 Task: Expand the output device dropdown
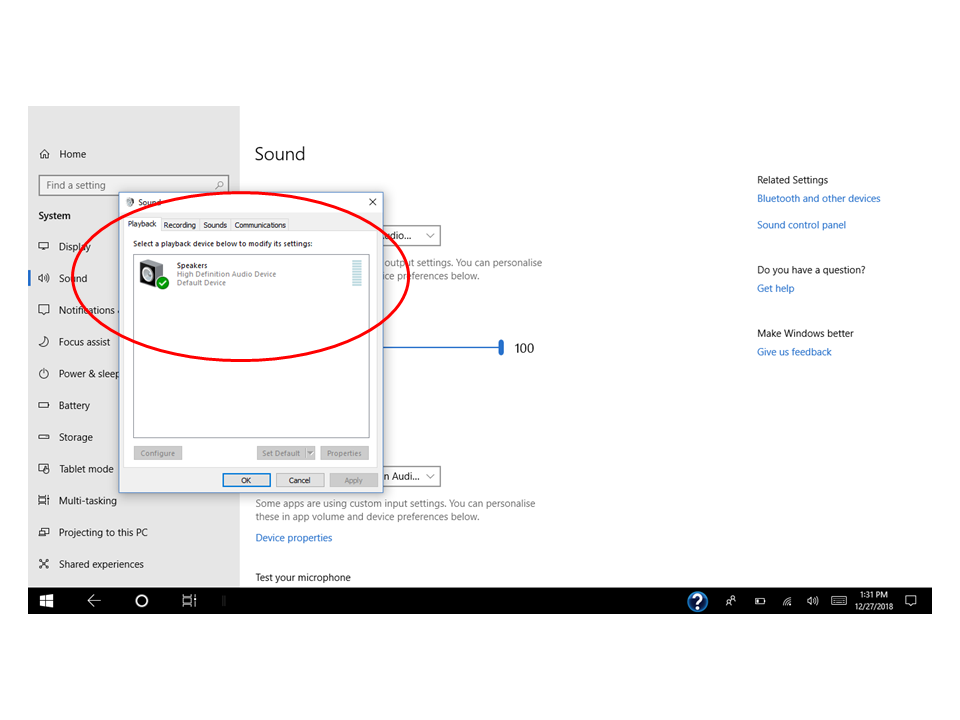tap(430, 236)
